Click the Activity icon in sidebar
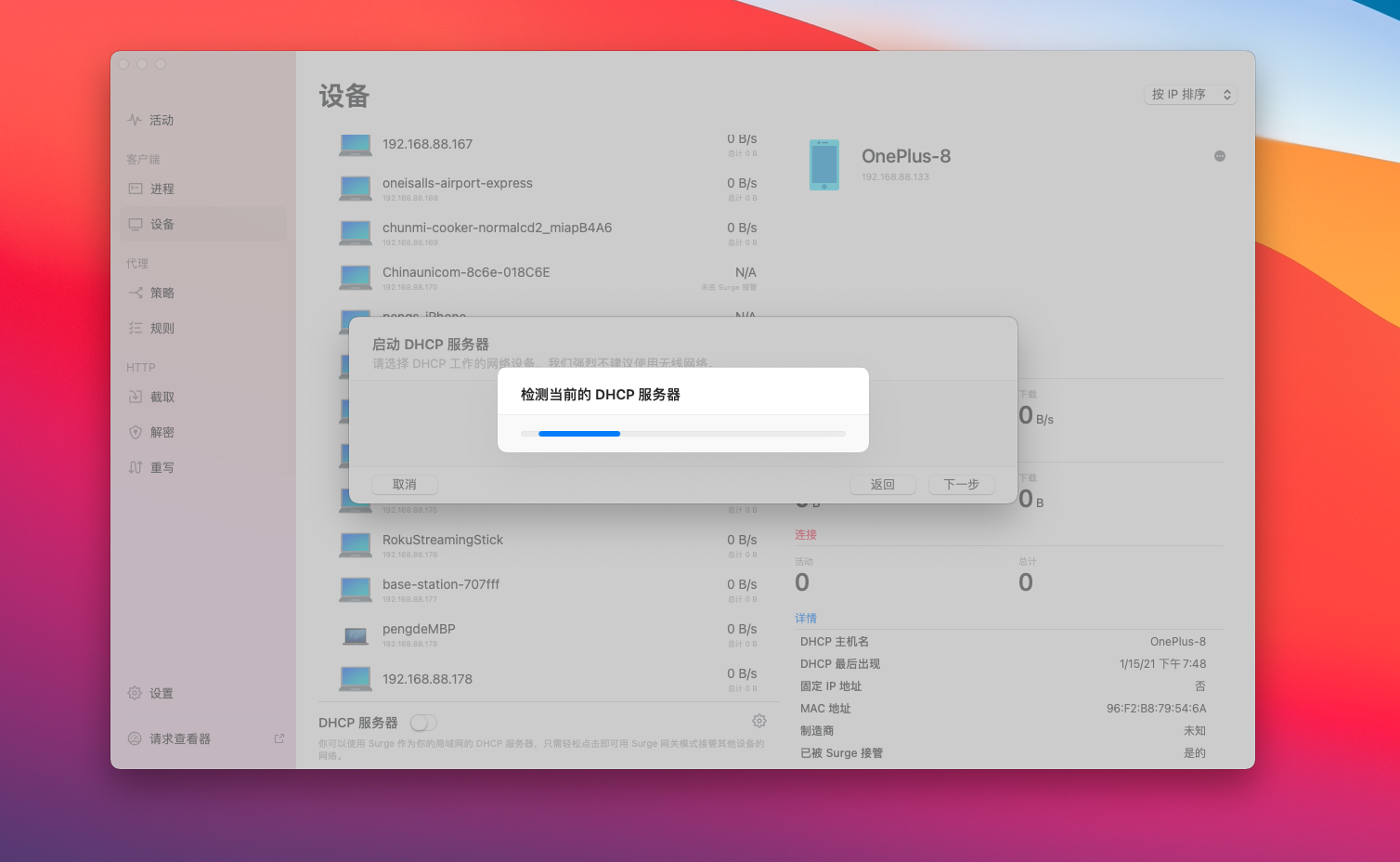The height and width of the screenshot is (862, 1400). point(135,120)
